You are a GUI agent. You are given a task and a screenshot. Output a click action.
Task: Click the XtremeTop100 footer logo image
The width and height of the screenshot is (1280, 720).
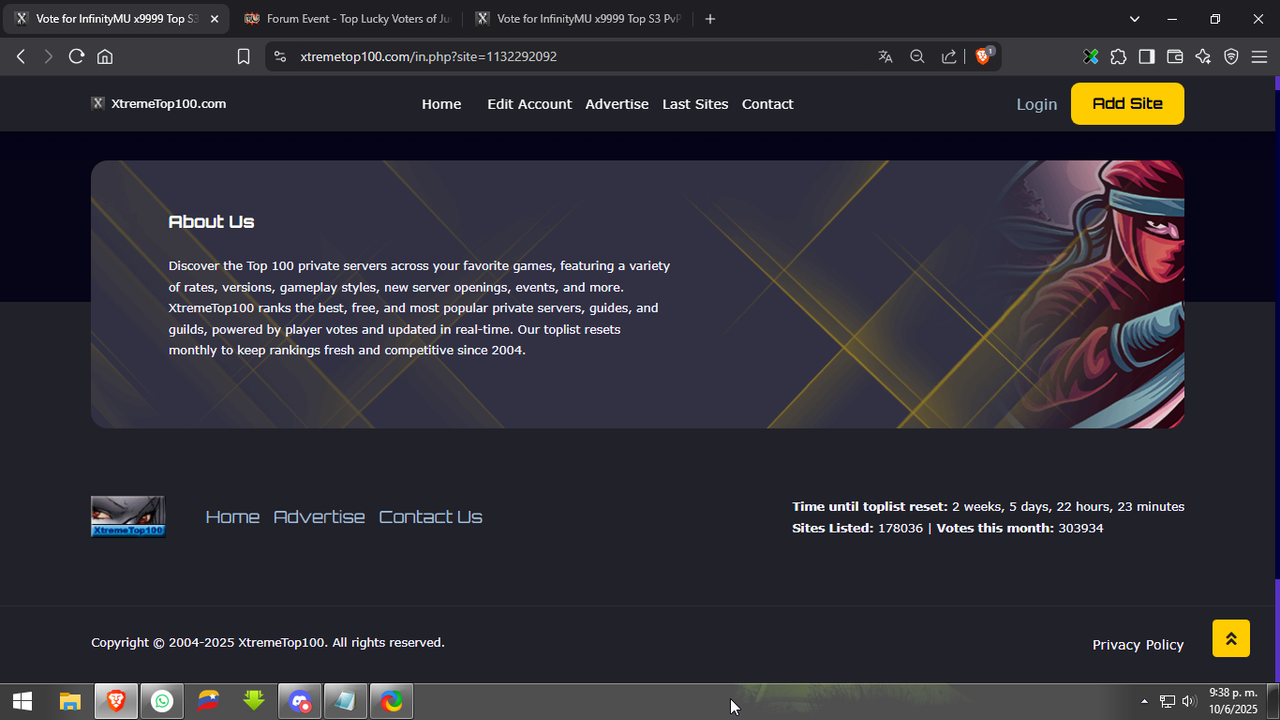click(128, 517)
